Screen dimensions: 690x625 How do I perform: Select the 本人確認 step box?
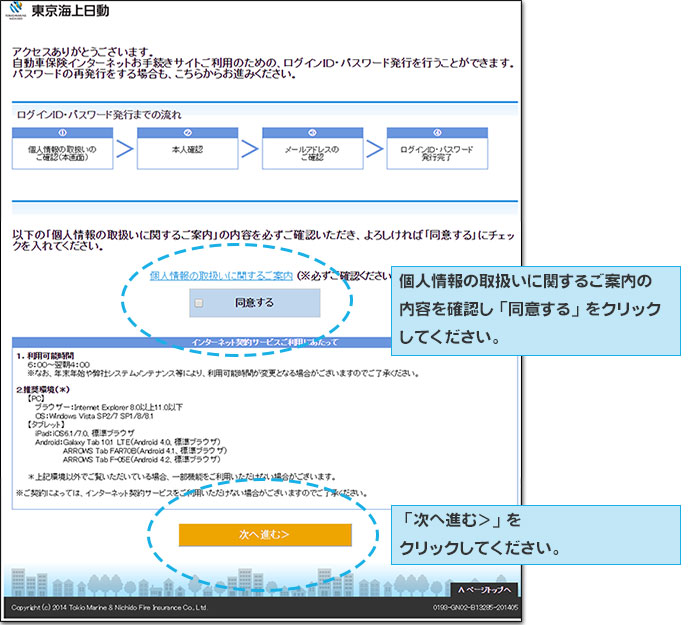187,154
